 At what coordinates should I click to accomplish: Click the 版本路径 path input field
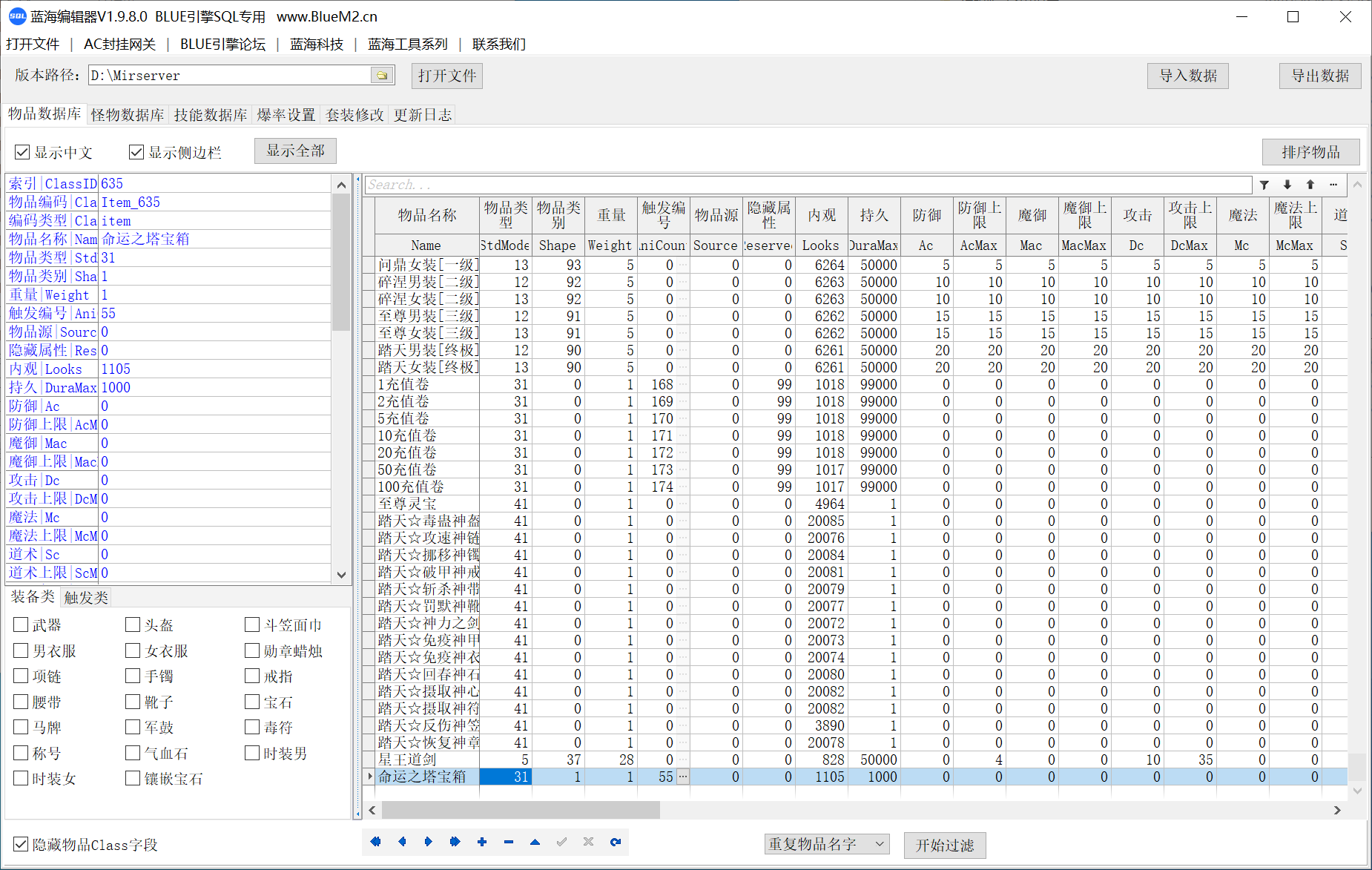230,75
